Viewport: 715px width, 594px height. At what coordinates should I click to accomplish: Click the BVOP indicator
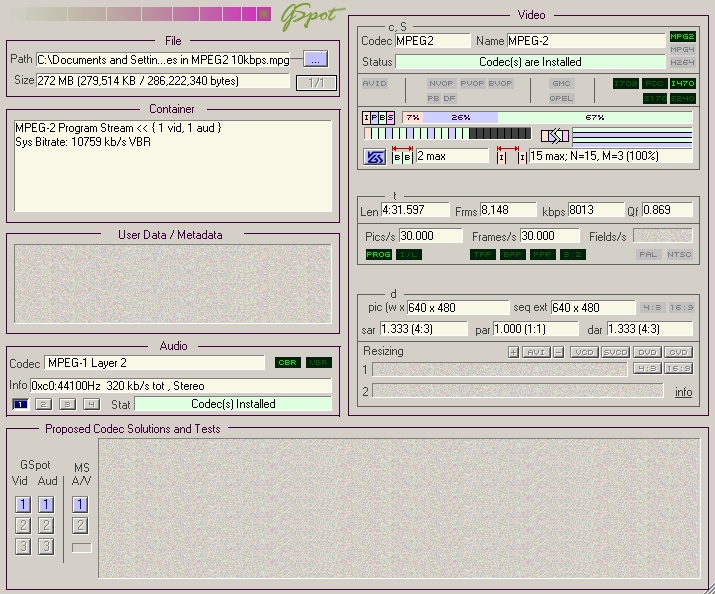pyautogui.click(x=500, y=83)
